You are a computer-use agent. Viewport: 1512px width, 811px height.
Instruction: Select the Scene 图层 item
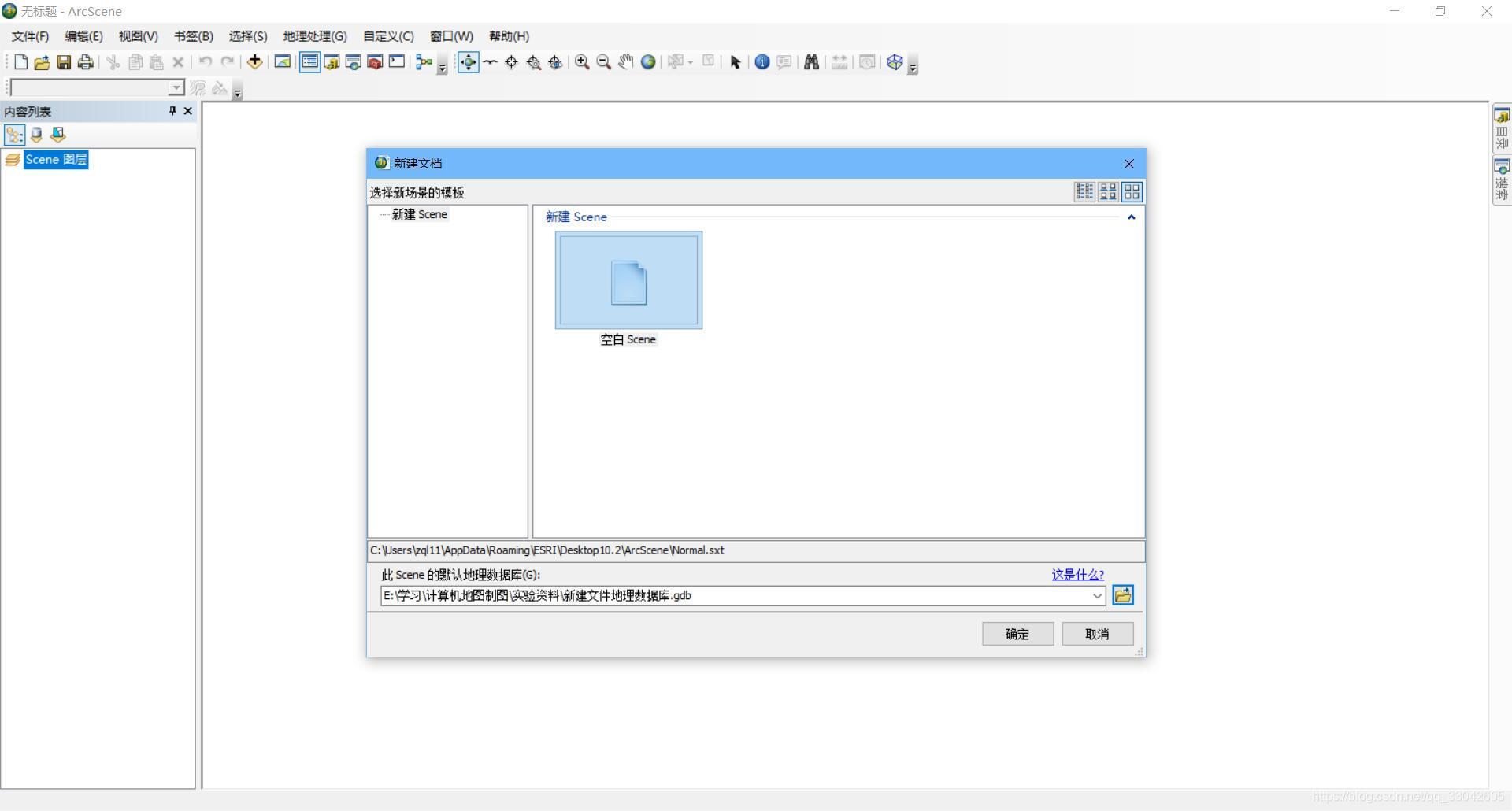[x=56, y=160]
